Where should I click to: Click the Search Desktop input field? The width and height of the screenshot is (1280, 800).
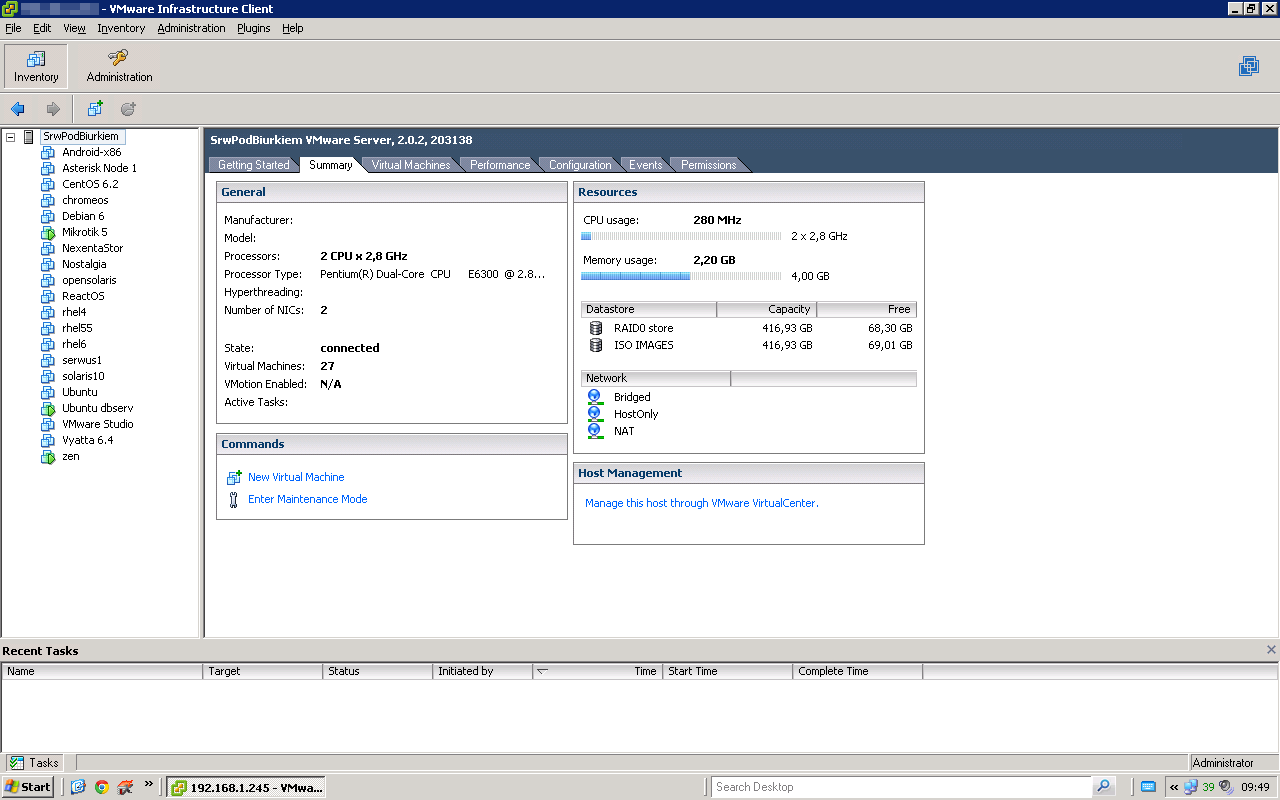point(902,787)
